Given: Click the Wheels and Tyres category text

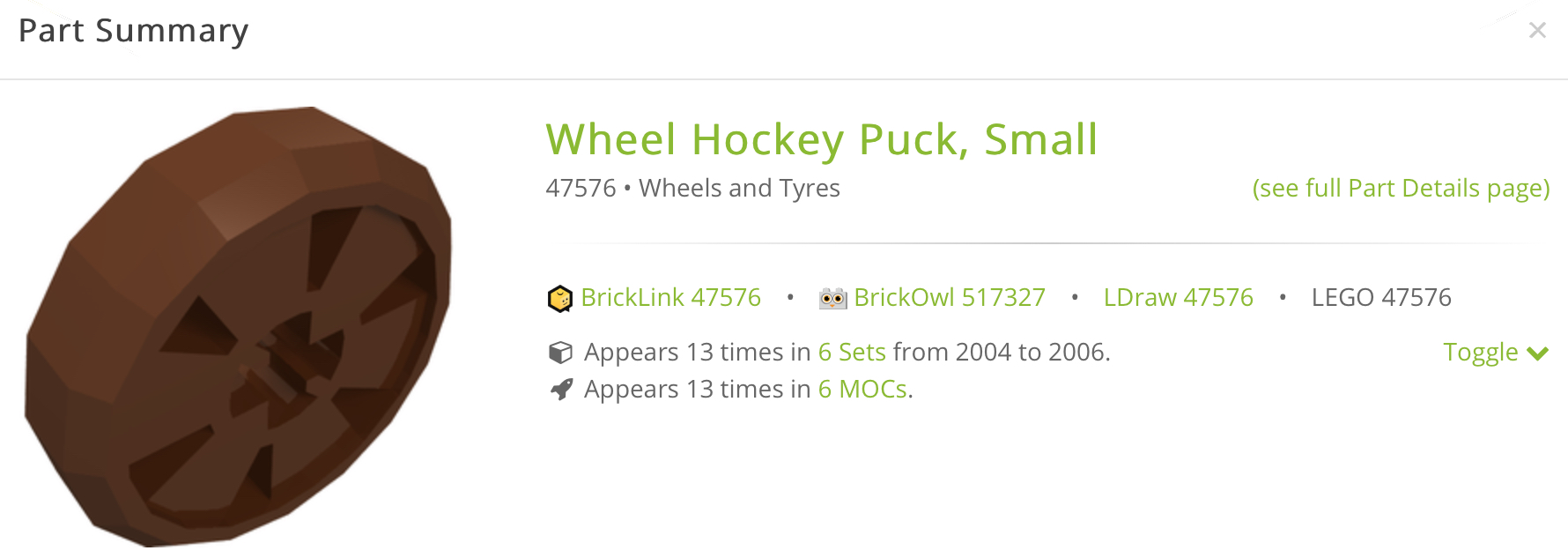Looking at the screenshot, I should point(739,188).
